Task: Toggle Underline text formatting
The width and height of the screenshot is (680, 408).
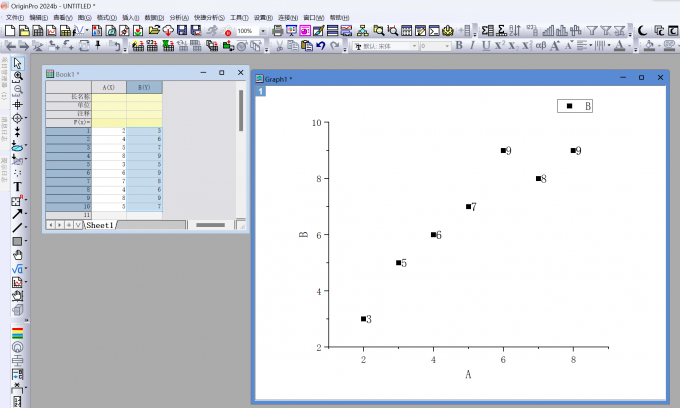Action: [x=486, y=46]
